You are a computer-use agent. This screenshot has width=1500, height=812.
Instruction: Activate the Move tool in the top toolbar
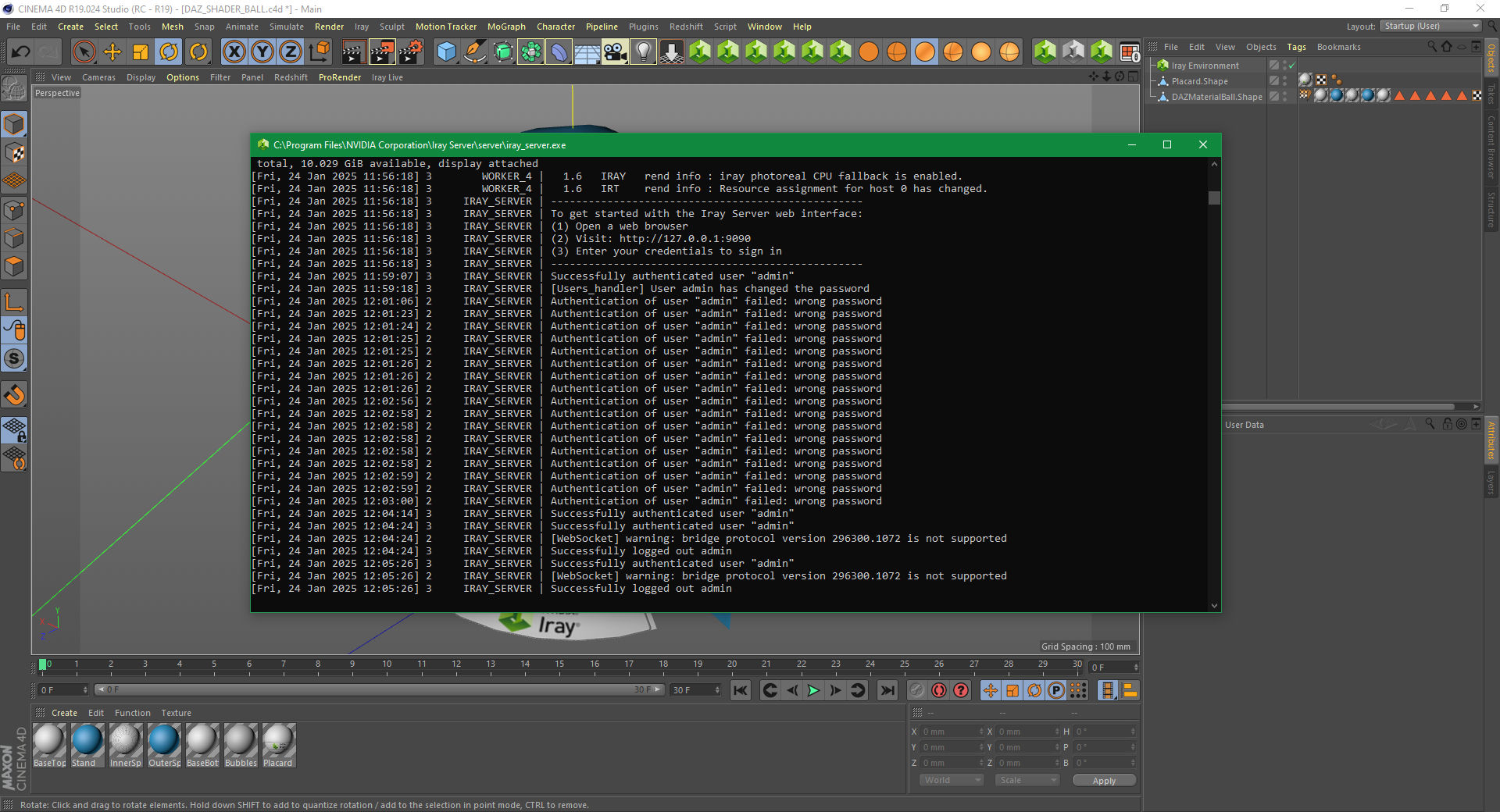(x=112, y=52)
